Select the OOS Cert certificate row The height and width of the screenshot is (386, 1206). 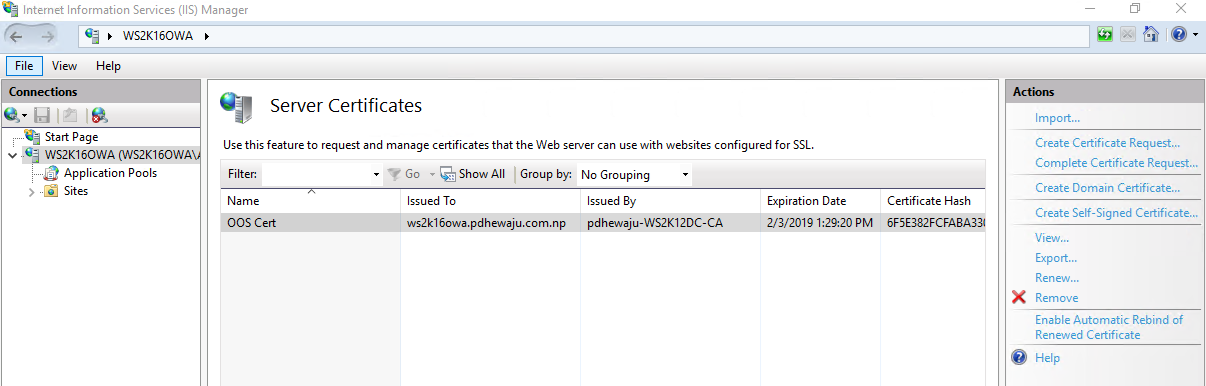point(603,223)
